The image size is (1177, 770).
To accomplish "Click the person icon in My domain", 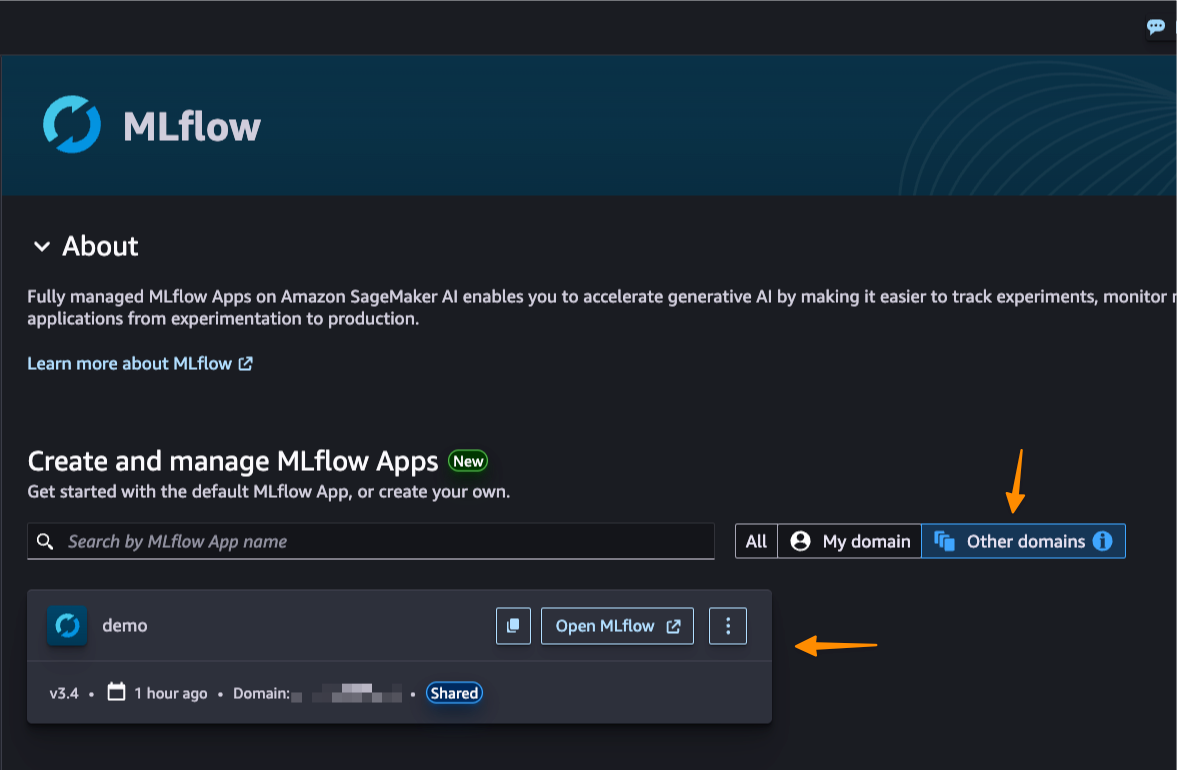I will 800,541.
